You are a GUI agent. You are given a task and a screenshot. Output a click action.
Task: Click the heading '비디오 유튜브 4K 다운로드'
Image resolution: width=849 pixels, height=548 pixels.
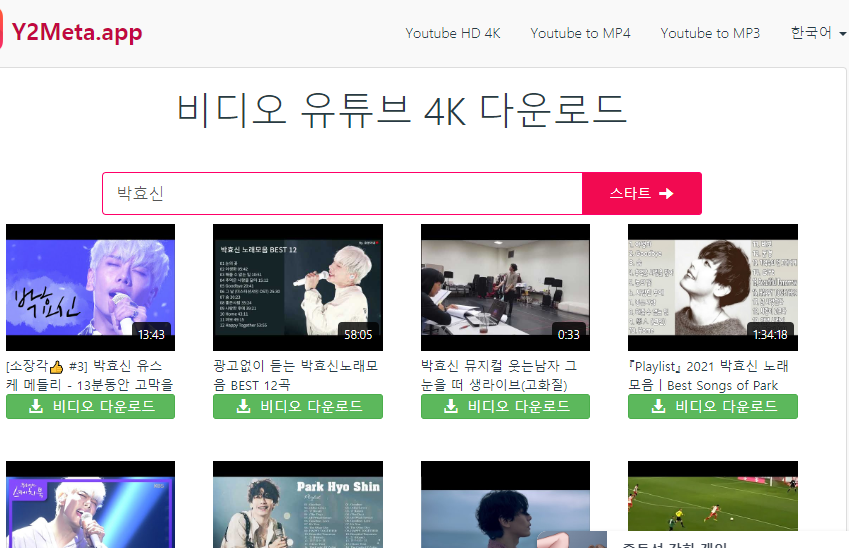coord(402,110)
